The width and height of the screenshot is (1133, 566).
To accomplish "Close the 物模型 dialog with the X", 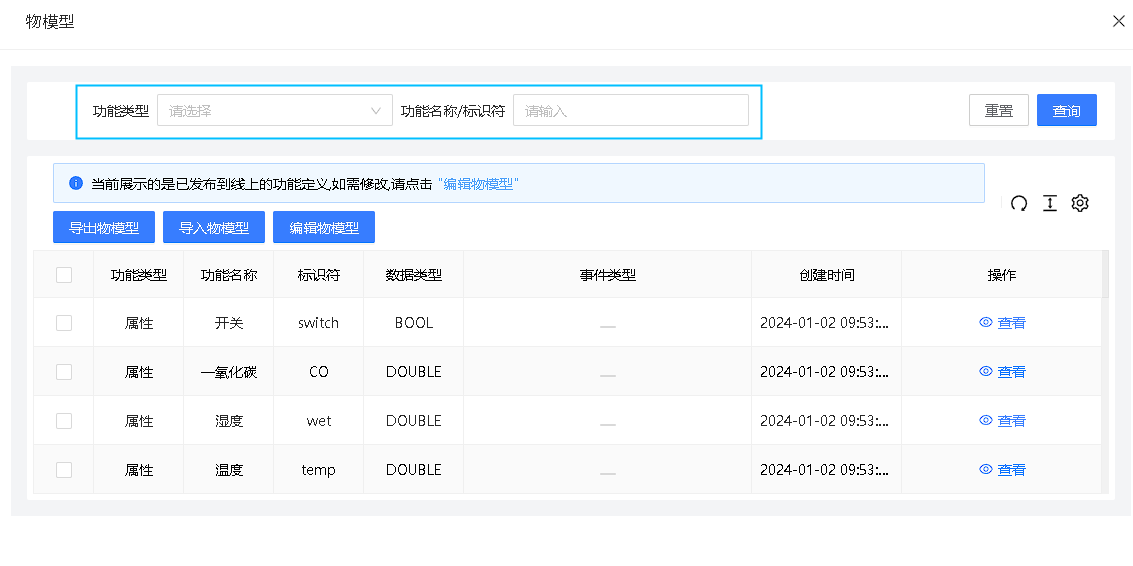I will point(1118,21).
